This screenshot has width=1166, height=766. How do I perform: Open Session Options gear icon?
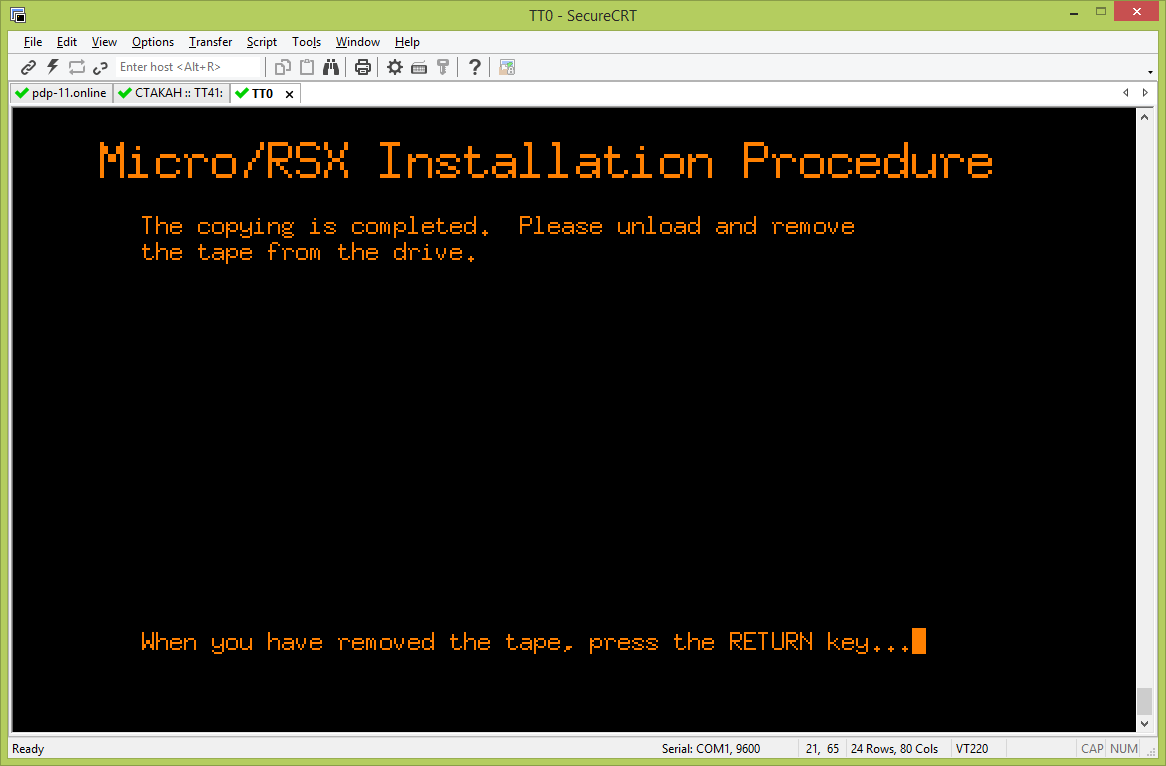pyautogui.click(x=395, y=67)
